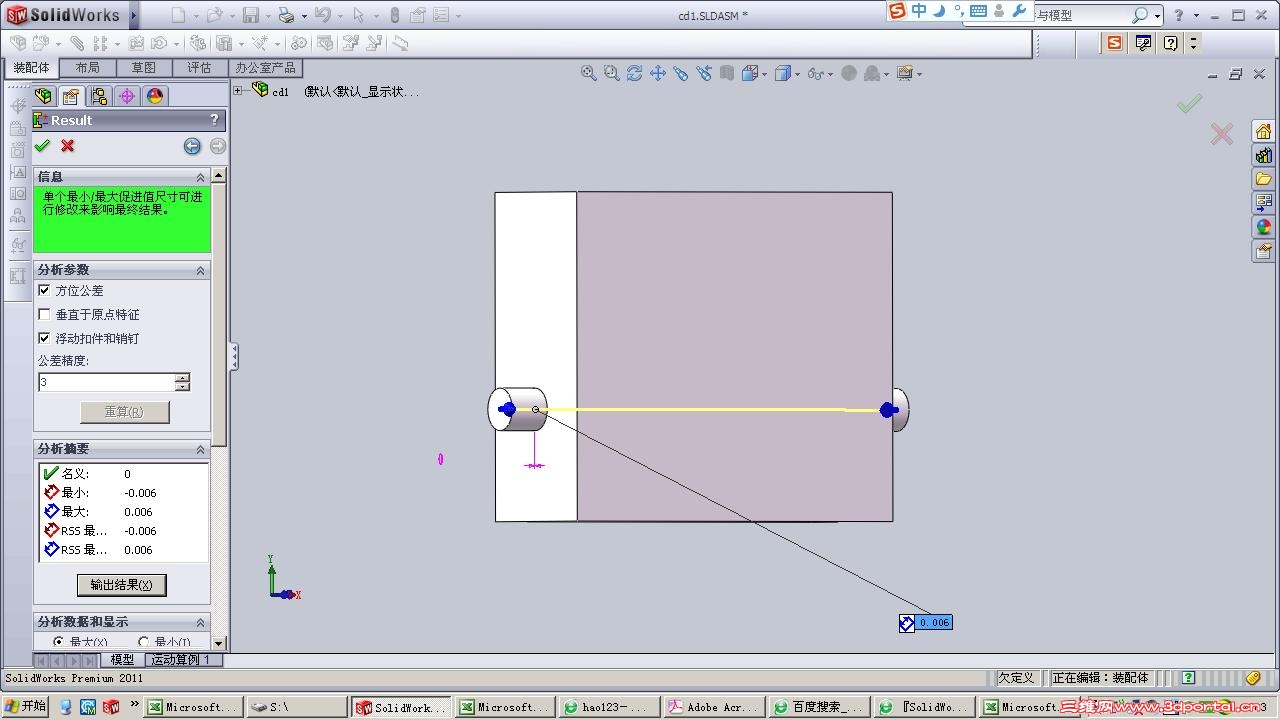Toggle the 方位公差 checkbox

pyautogui.click(x=44, y=290)
